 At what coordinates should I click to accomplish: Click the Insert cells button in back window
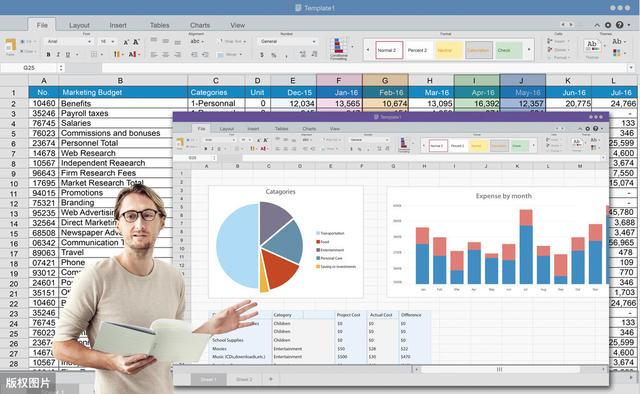pyautogui.click(x=557, y=41)
